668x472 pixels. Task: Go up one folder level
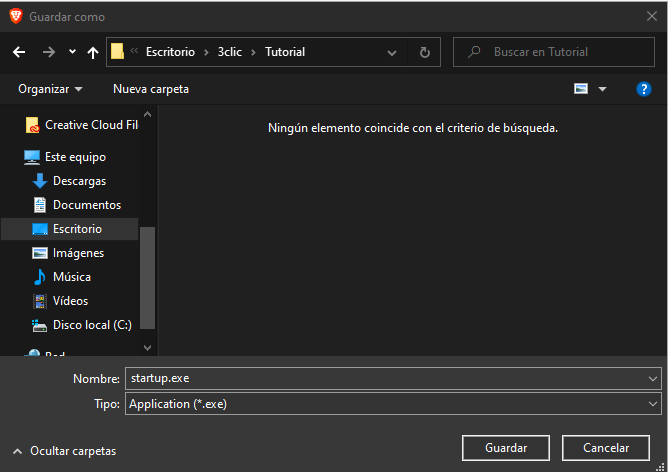93,52
